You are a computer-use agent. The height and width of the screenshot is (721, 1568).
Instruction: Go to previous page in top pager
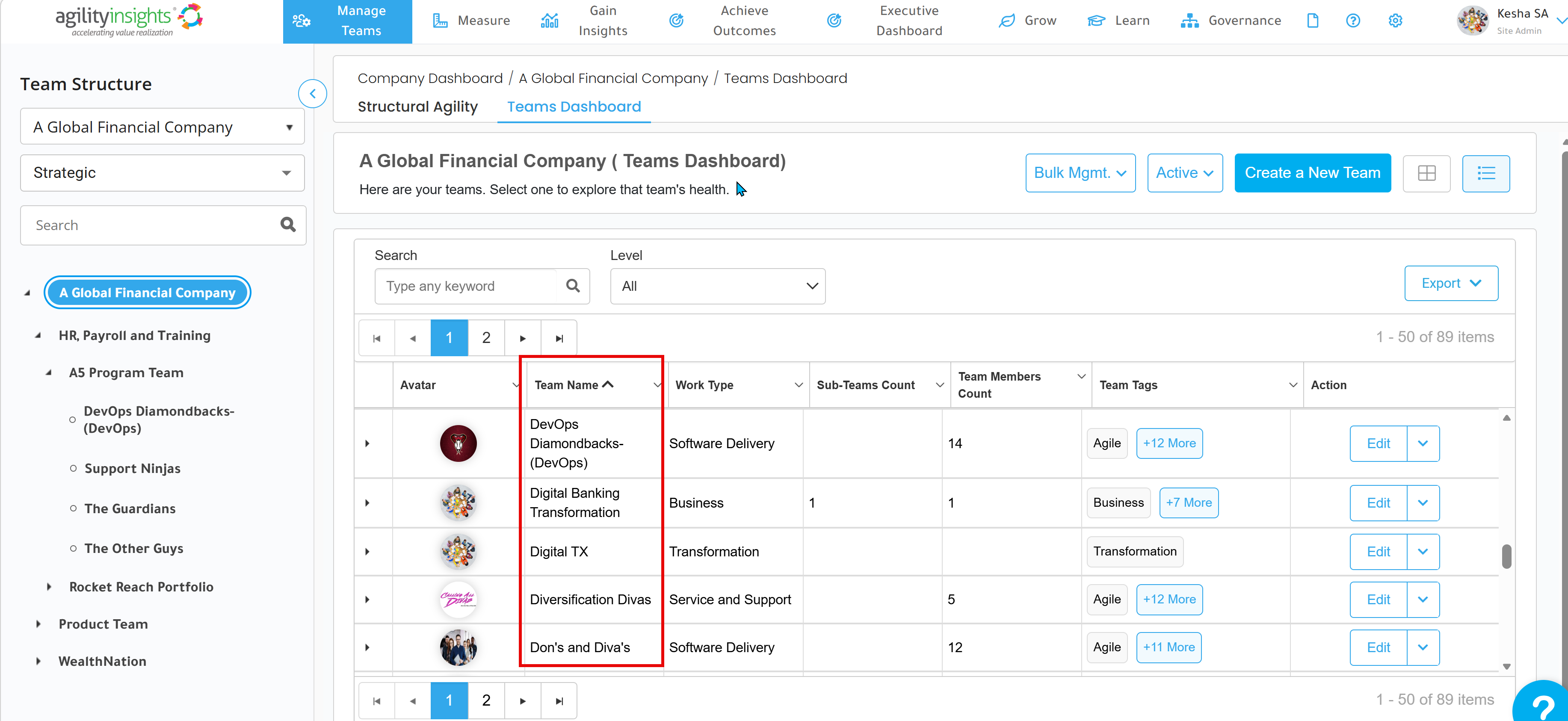coord(413,338)
